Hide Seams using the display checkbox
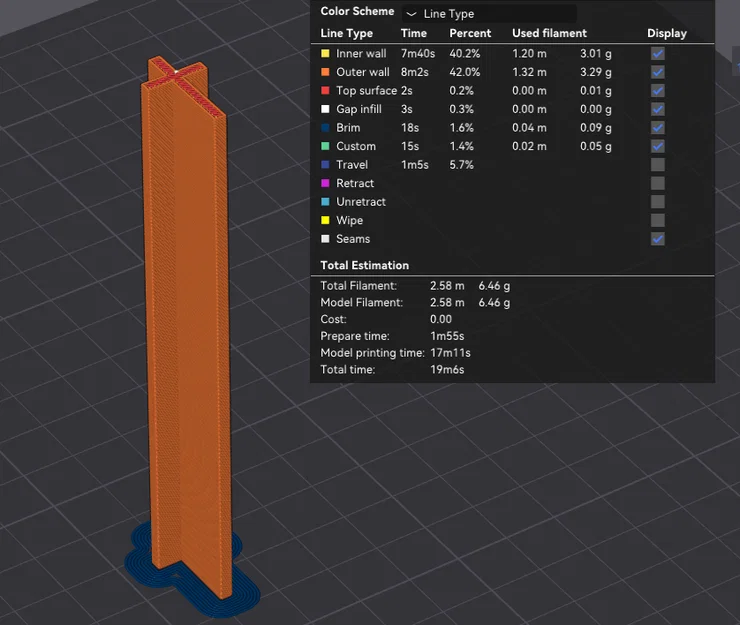 pyautogui.click(x=657, y=239)
